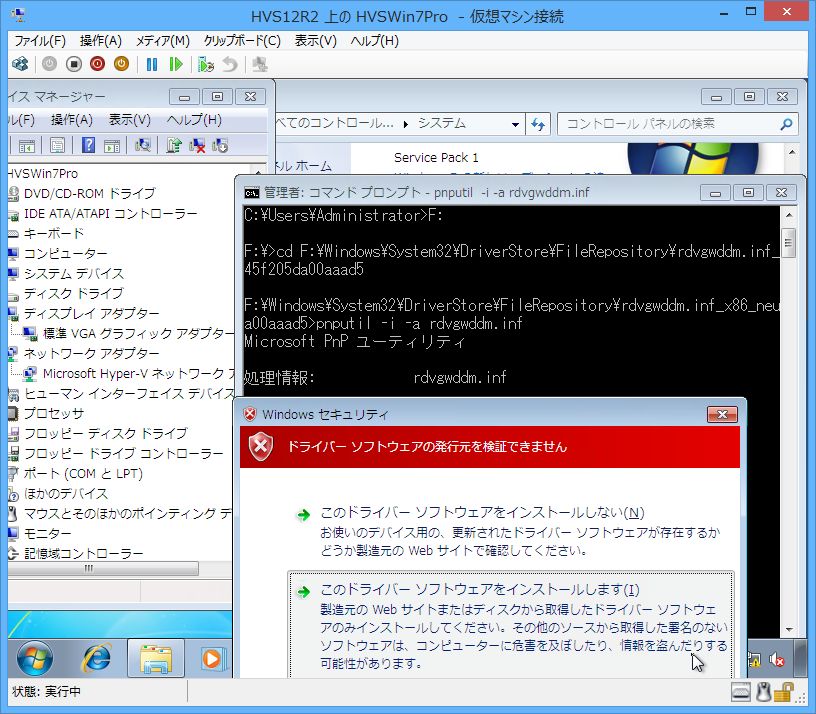This screenshot has width=816, height=714.
Task: Create a checkpoint from the VM toolbar
Action: (x=206, y=65)
